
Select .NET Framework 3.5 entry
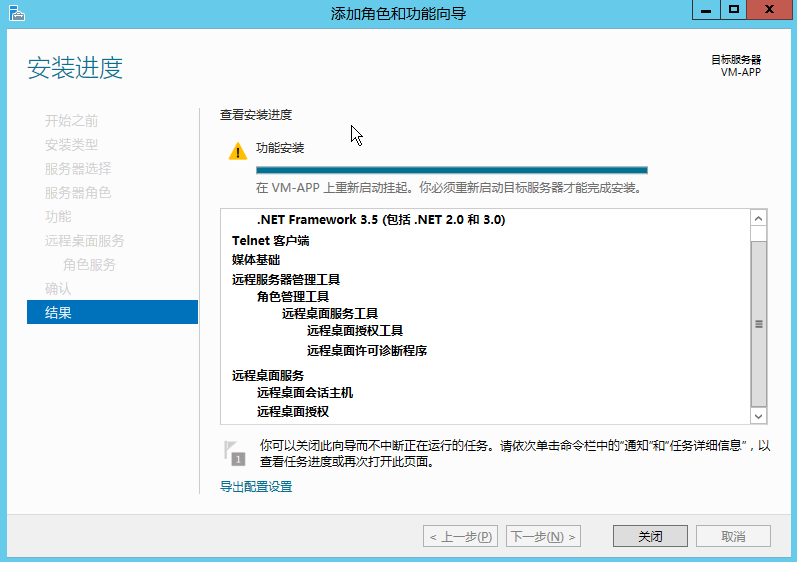point(380,220)
